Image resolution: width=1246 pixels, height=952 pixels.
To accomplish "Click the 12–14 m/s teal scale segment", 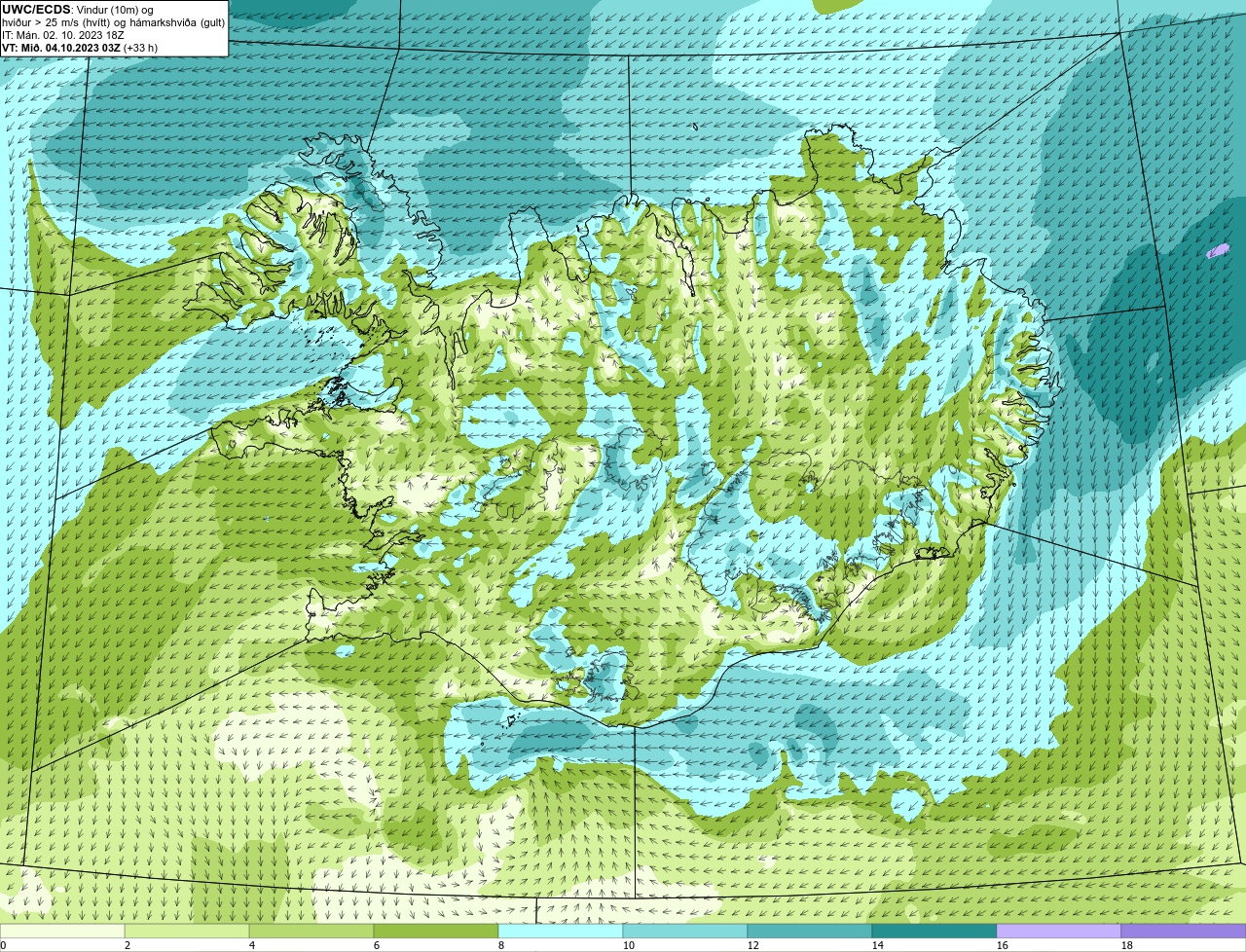I will point(810,931).
